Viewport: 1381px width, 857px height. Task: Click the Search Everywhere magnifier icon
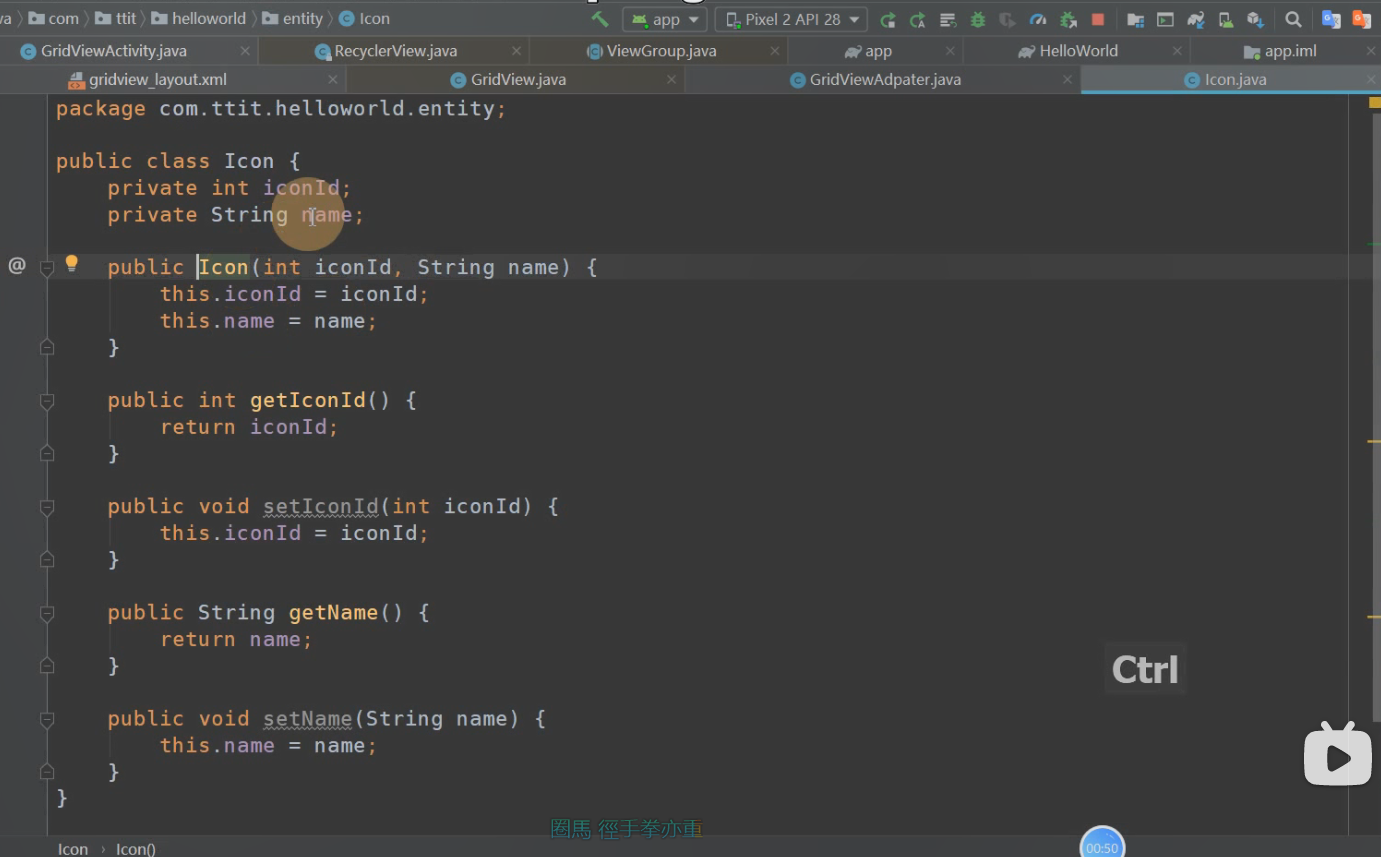[1293, 19]
